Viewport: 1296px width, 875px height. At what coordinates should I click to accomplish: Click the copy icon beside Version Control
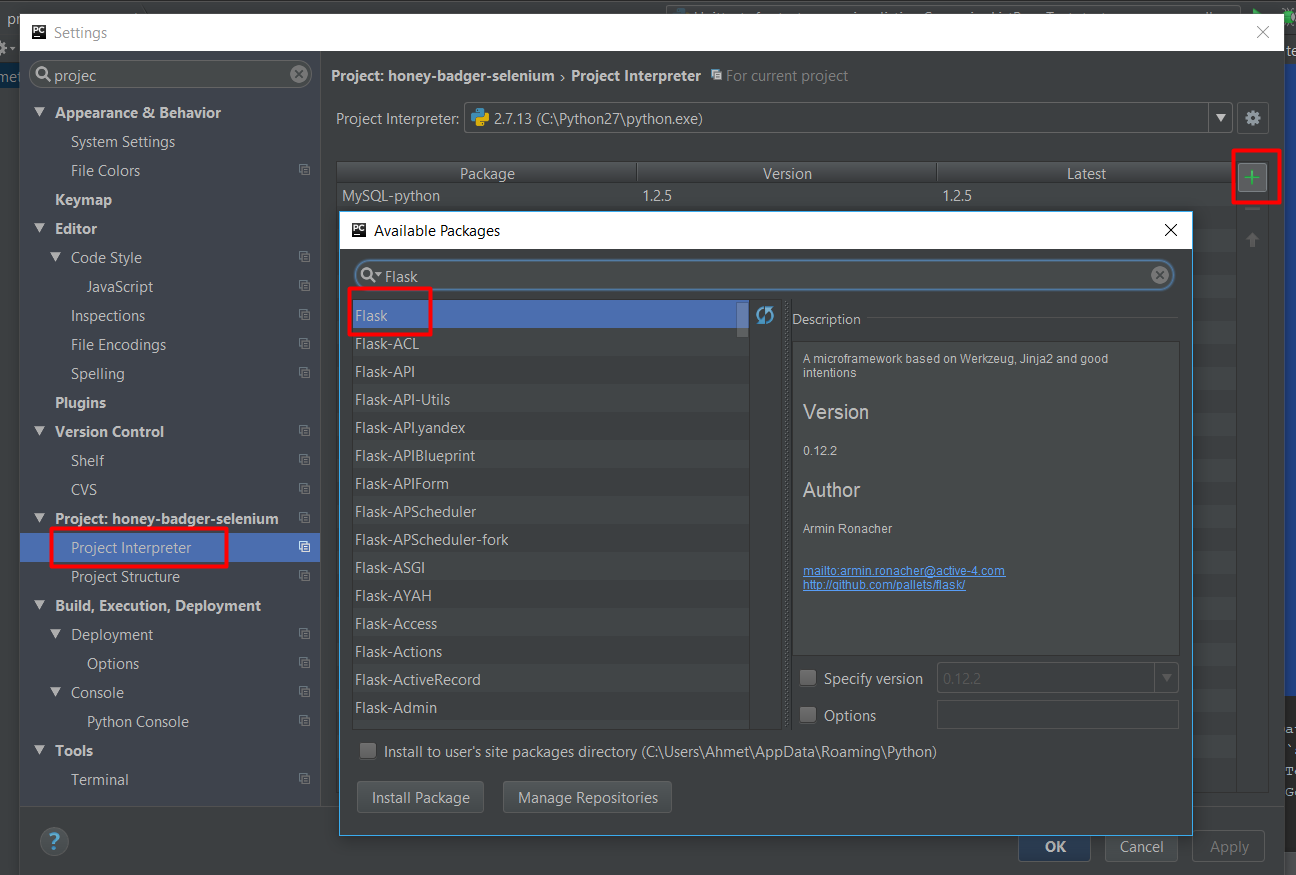[x=304, y=431]
